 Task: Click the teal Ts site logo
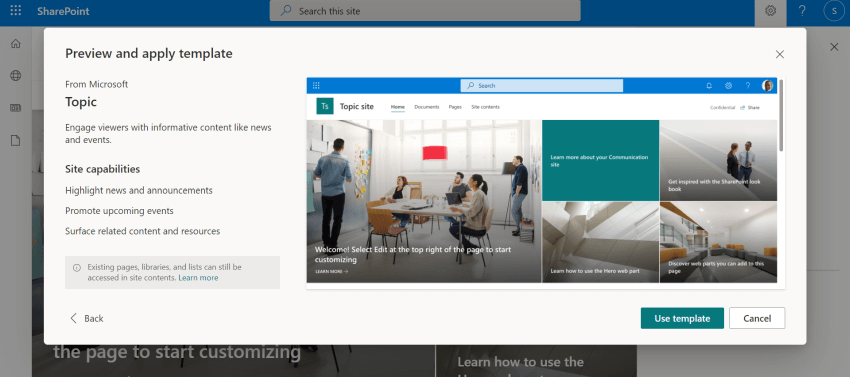click(325, 106)
